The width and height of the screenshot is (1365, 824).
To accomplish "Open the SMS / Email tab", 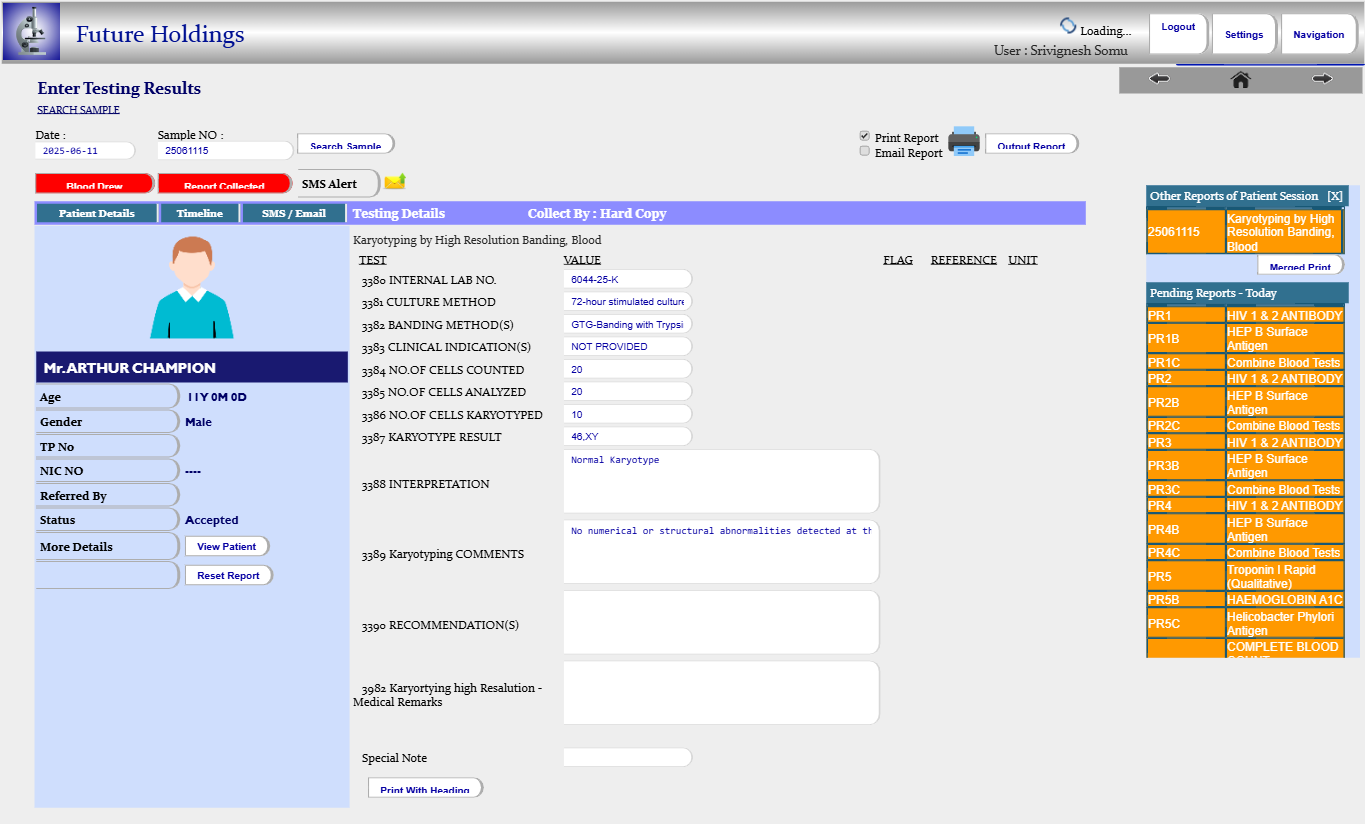I will pyautogui.click(x=293, y=213).
